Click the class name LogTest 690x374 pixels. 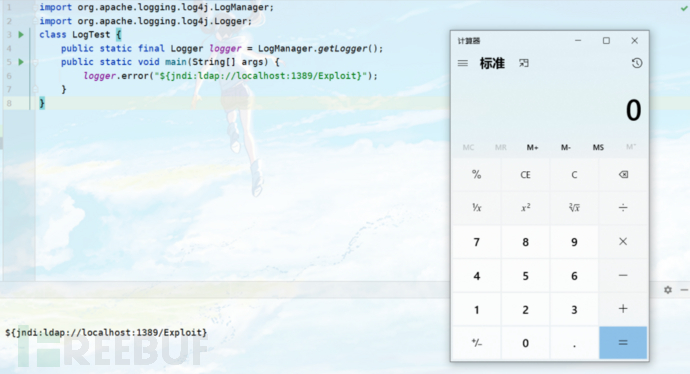click(x=91, y=35)
